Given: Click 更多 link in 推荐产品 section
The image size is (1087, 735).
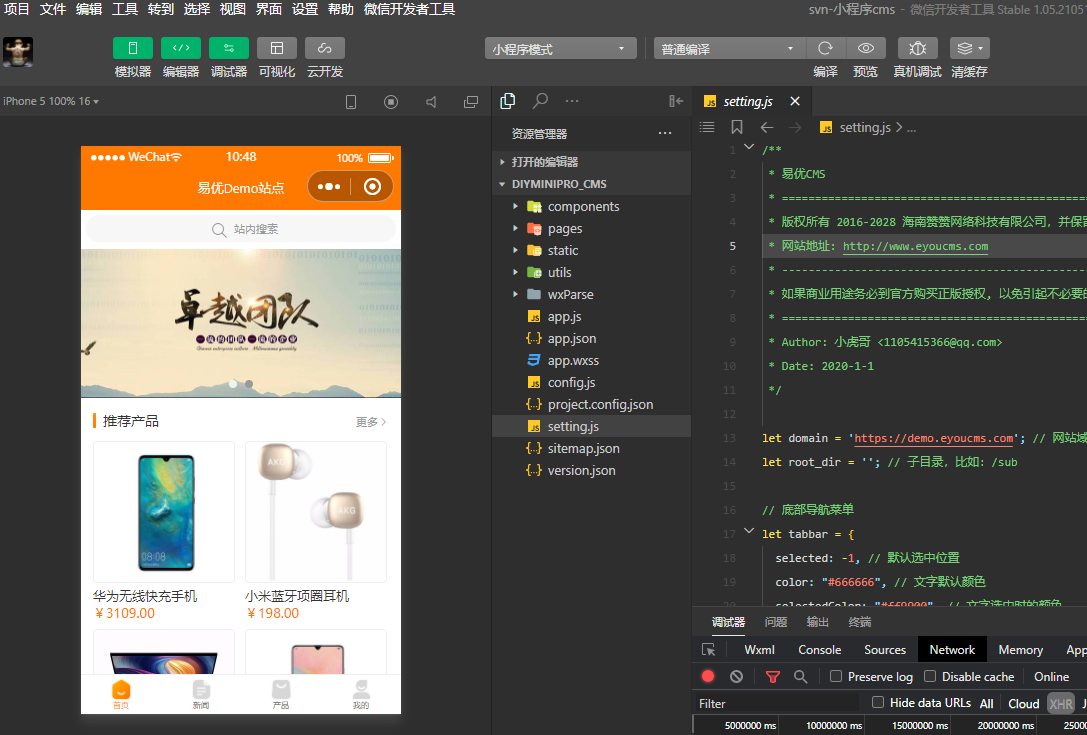Looking at the screenshot, I should (371, 422).
